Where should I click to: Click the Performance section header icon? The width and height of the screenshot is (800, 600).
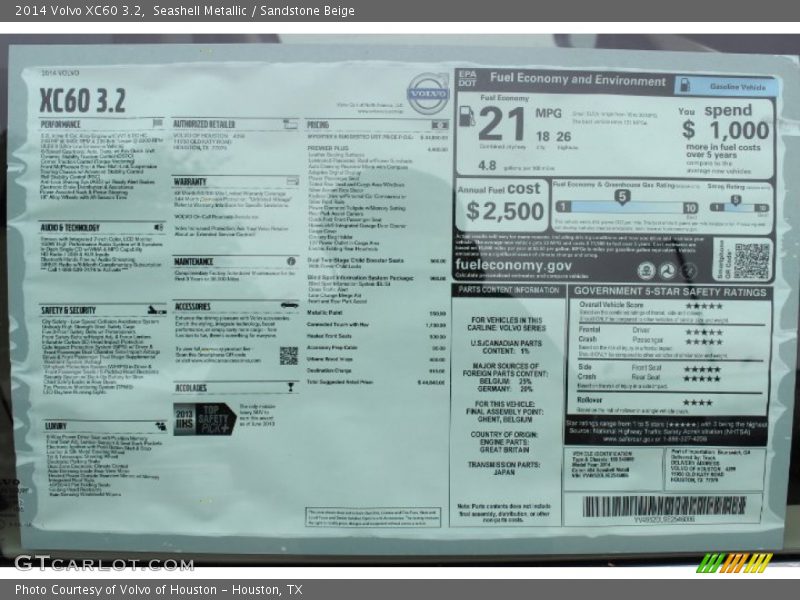[158, 123]
